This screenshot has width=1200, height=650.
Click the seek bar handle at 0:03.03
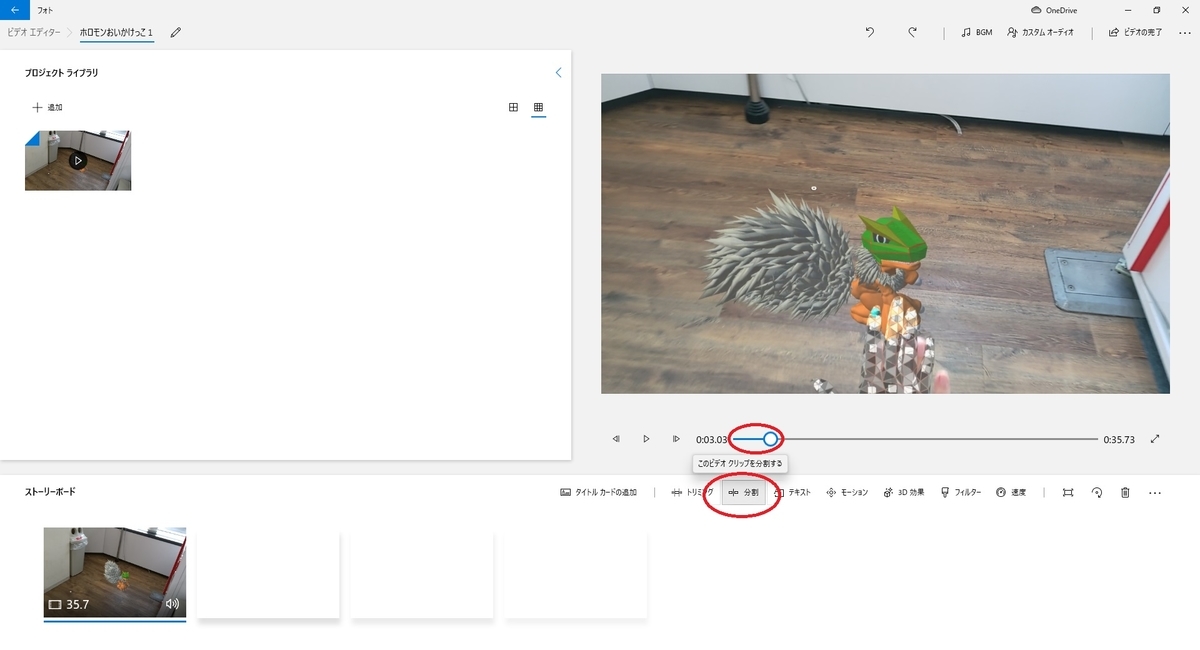770,439
